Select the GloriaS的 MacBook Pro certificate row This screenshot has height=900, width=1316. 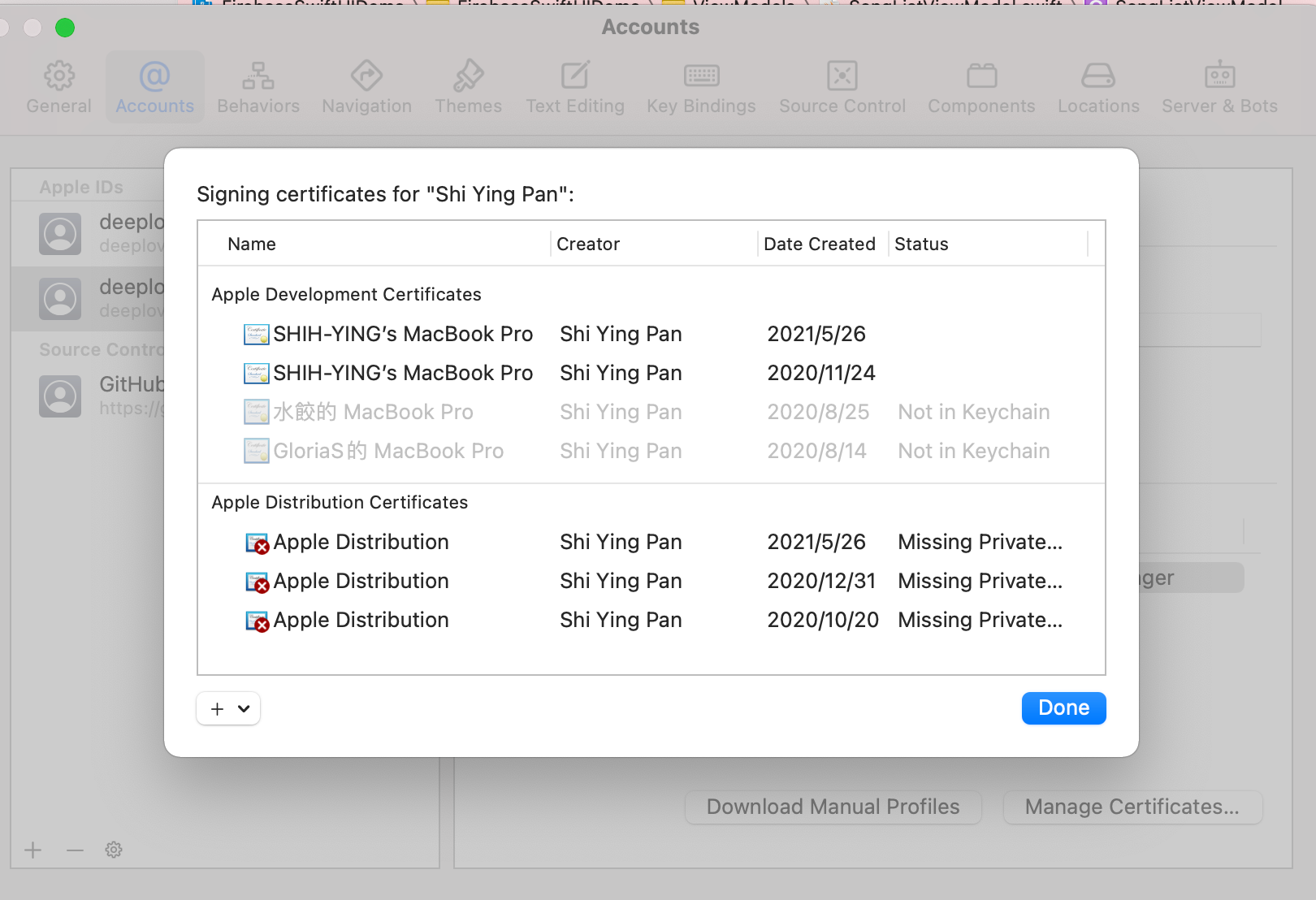pyautogui.click(x=652, y=451)
